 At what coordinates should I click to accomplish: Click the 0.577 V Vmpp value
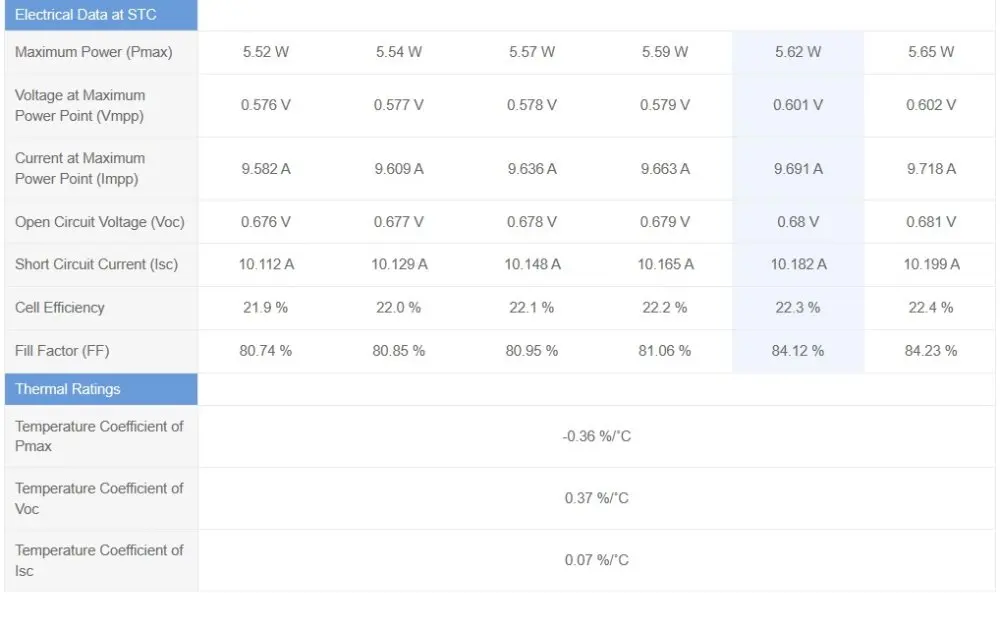399,105
